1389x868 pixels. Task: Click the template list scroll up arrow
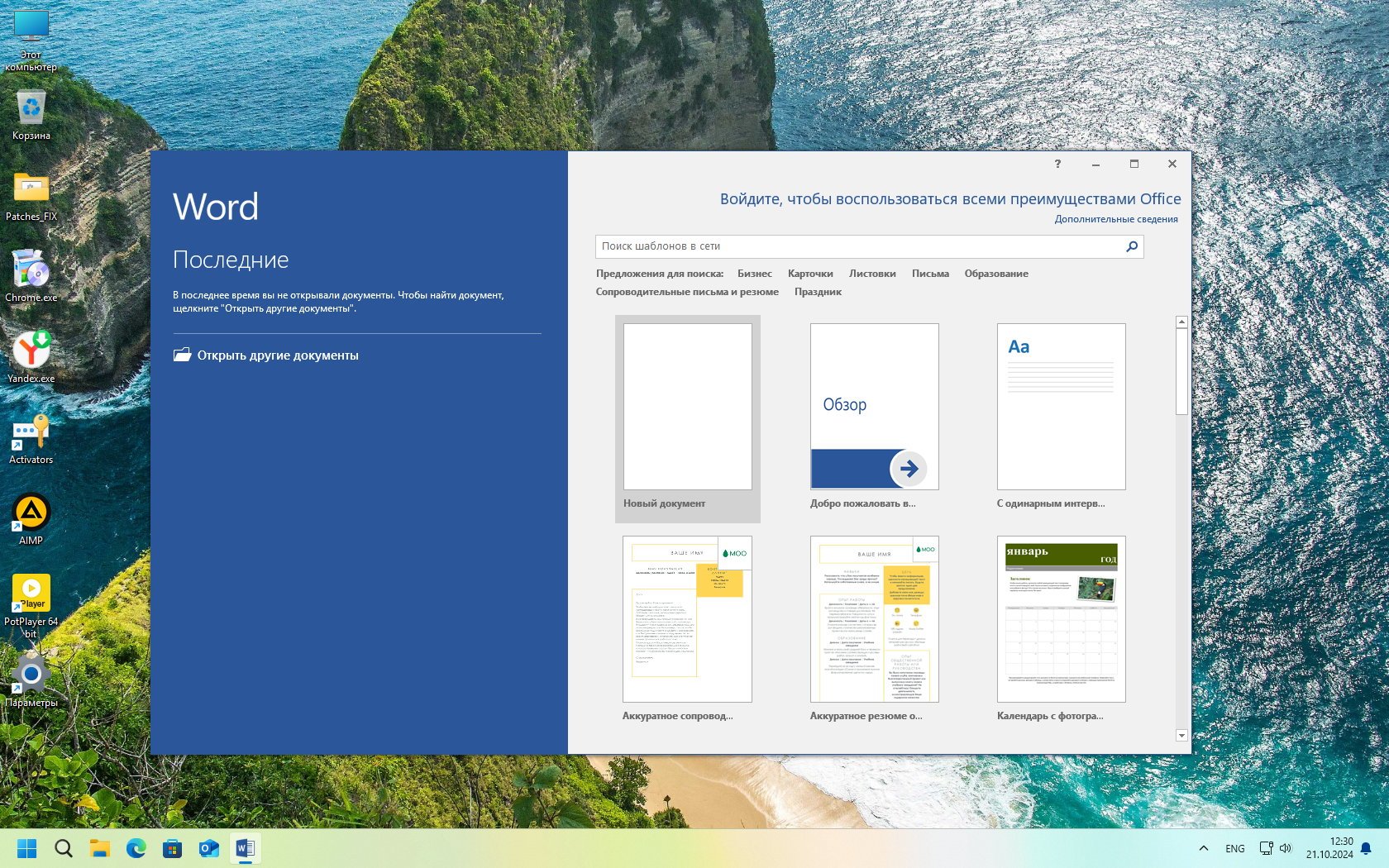[1181, 322]
